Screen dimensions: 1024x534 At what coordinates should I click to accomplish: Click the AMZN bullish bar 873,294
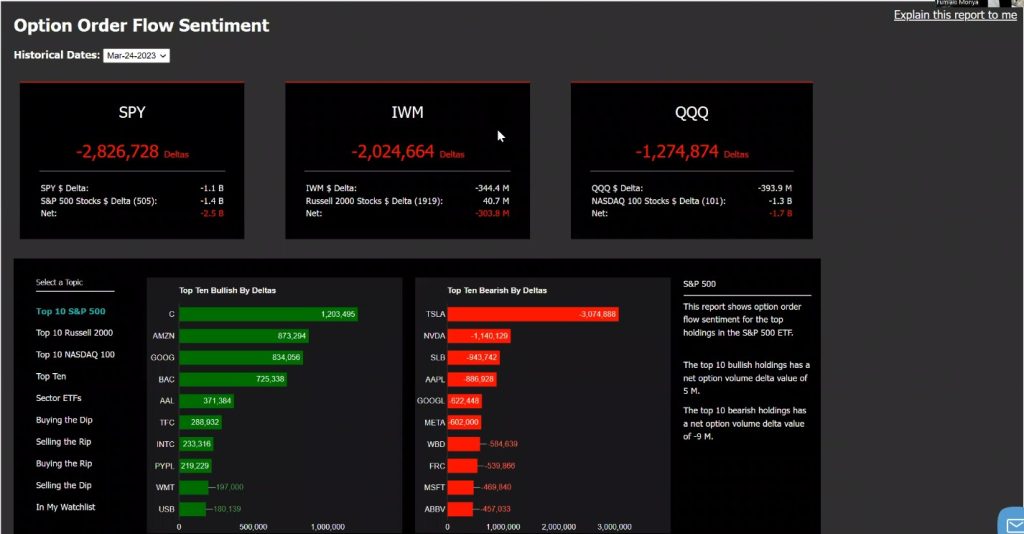(x=244, y=336)
